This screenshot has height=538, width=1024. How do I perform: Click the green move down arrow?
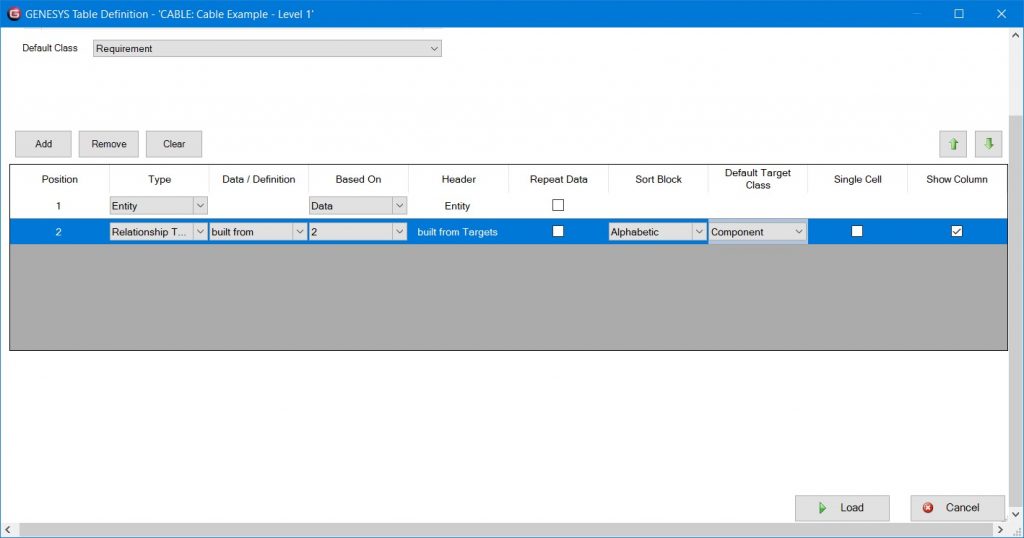coord(988,144)
